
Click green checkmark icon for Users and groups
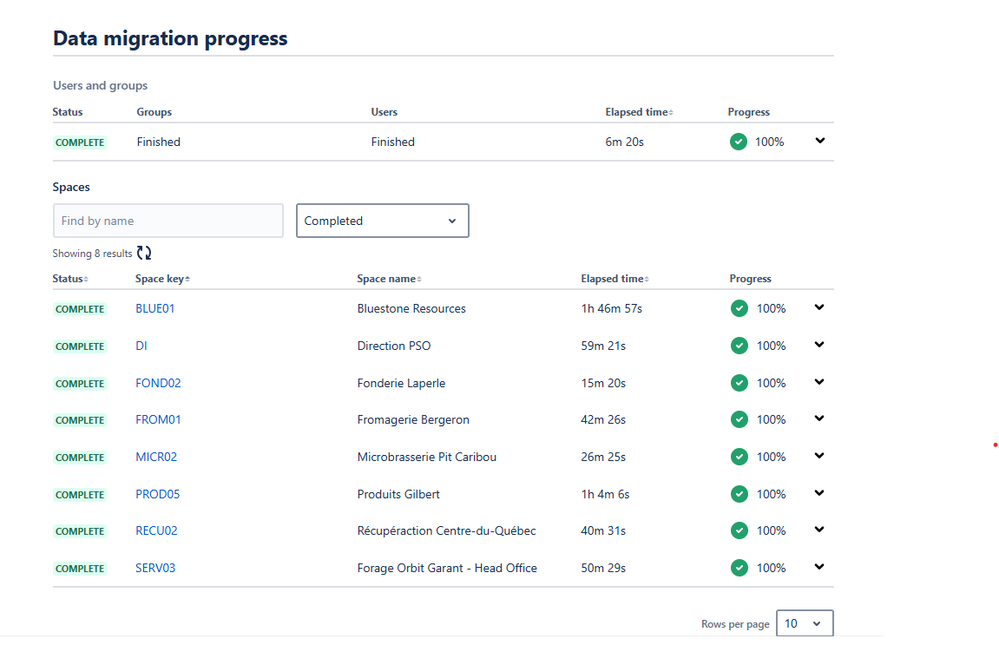click(738, 141)
